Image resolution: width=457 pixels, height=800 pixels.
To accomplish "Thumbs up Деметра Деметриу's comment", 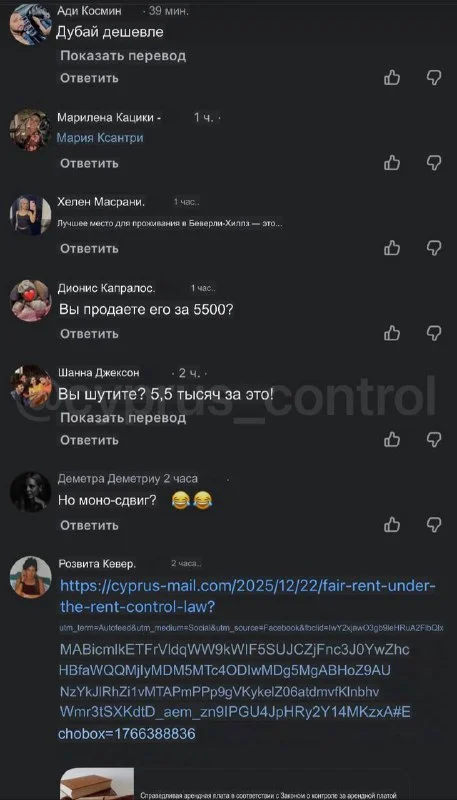I will tap(392, 525).
